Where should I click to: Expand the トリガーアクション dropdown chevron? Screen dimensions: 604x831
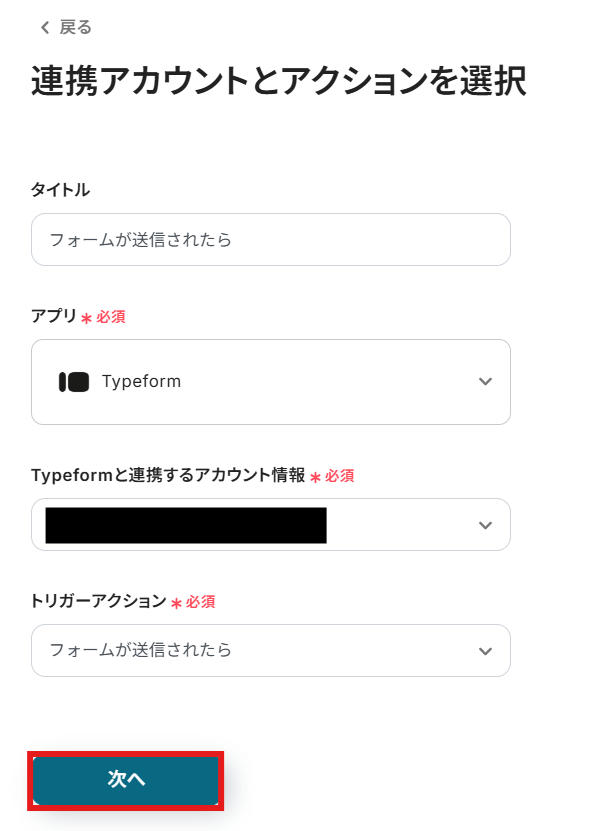click(x=485, y=651)
